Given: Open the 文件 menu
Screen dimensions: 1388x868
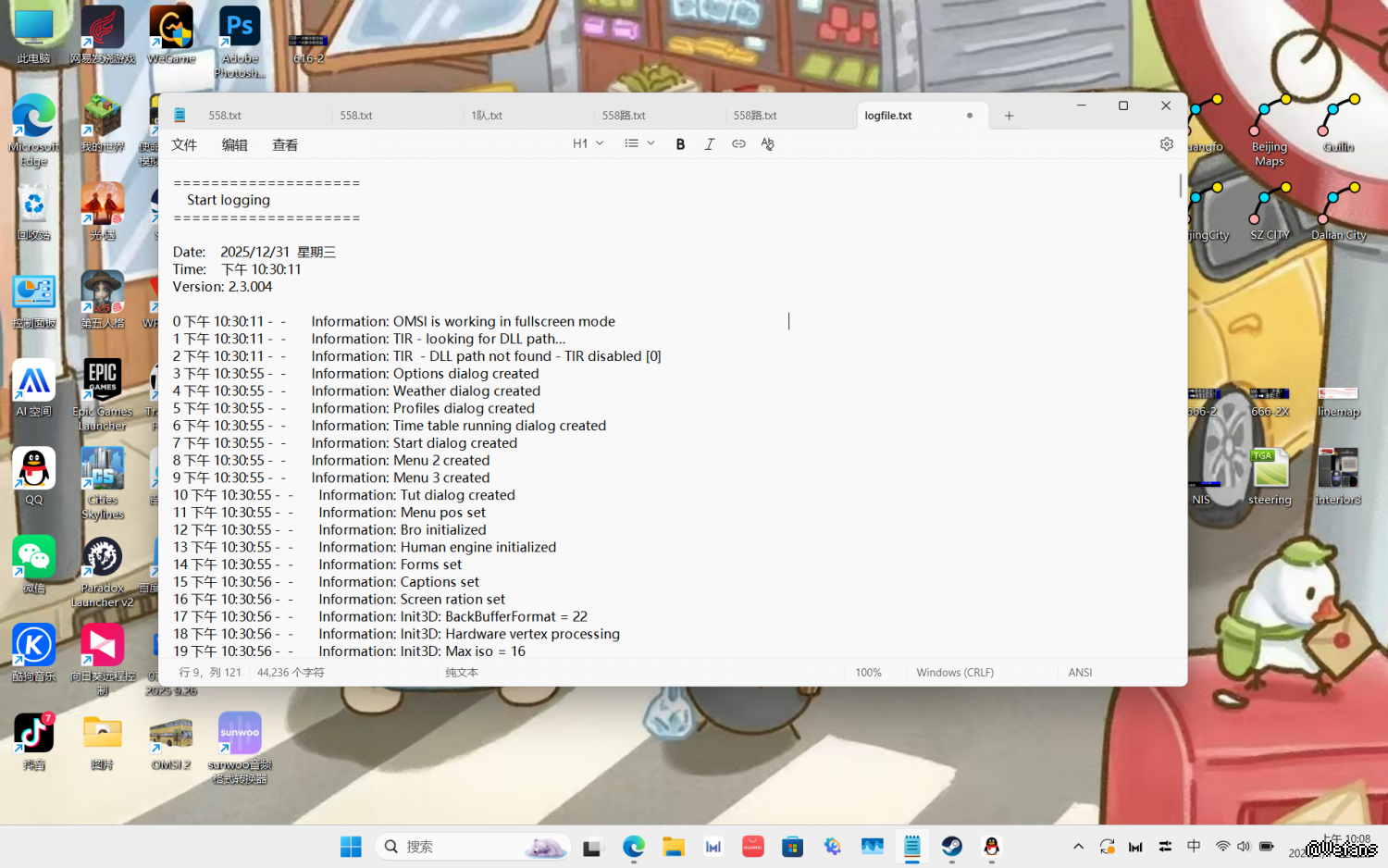Looking at the screenshot, I should pyautogui.click(x=184, y=145).
